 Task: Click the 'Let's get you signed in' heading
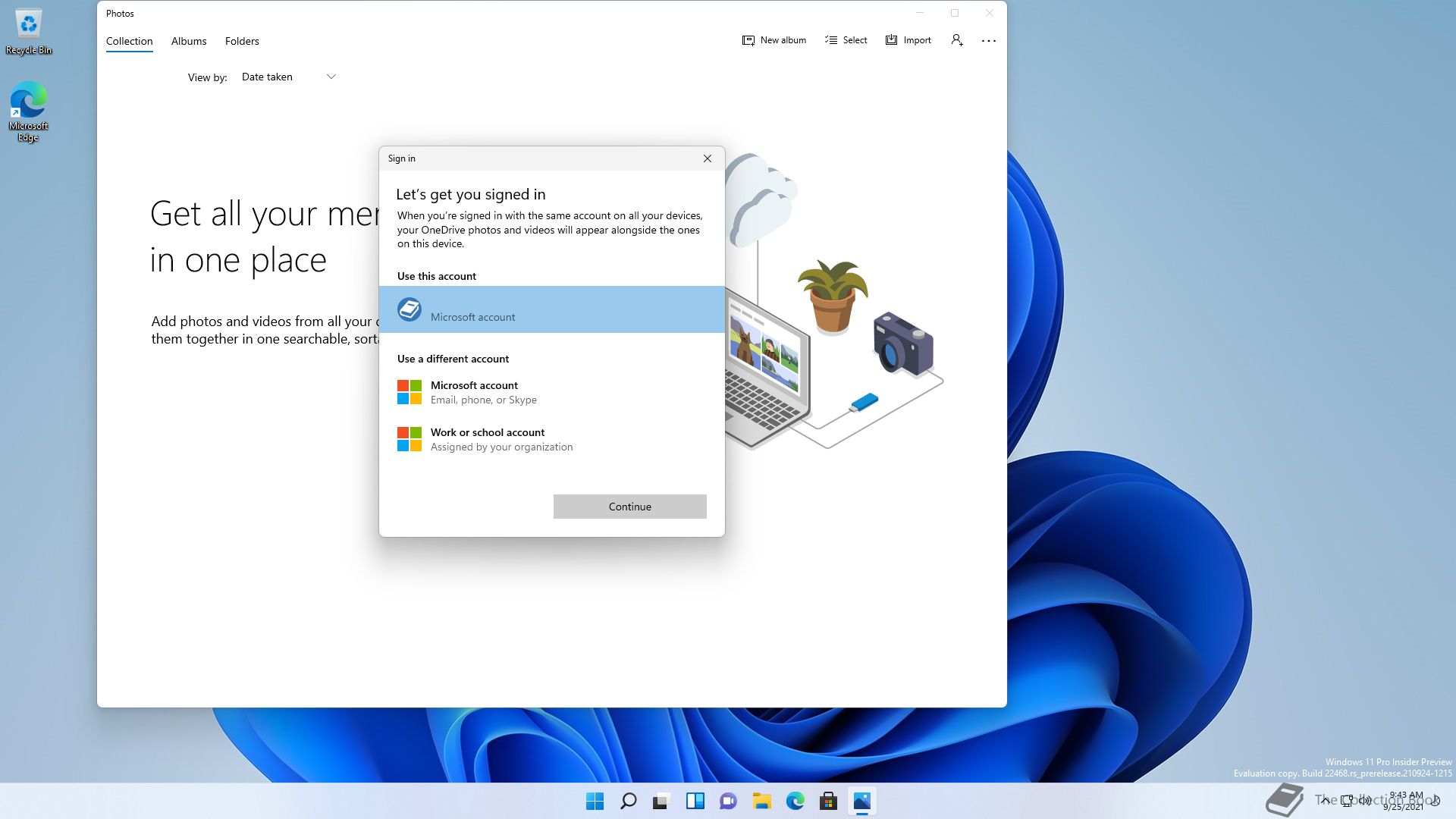471,194
